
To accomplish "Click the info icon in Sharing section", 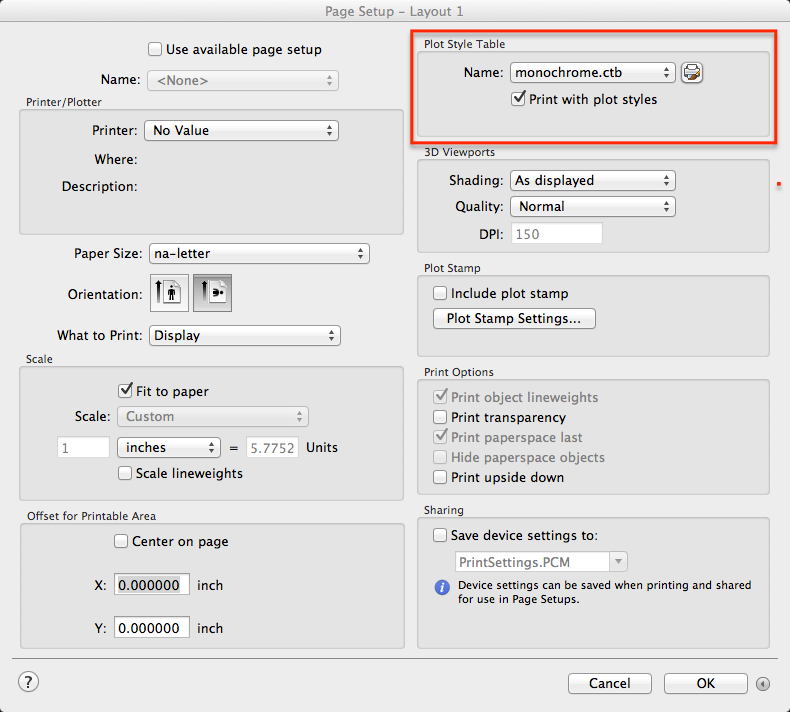I will [x=442, y=587].
